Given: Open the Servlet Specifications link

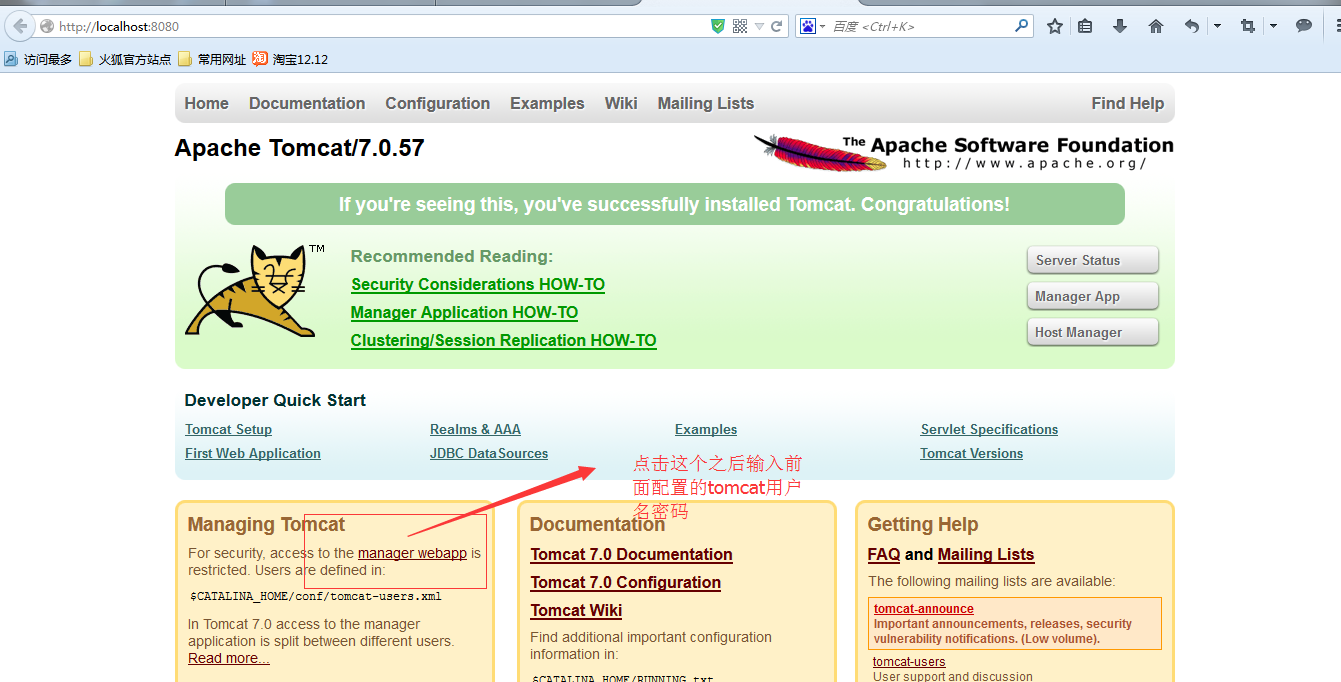Looking at the screenshot, I should (989, 429).
